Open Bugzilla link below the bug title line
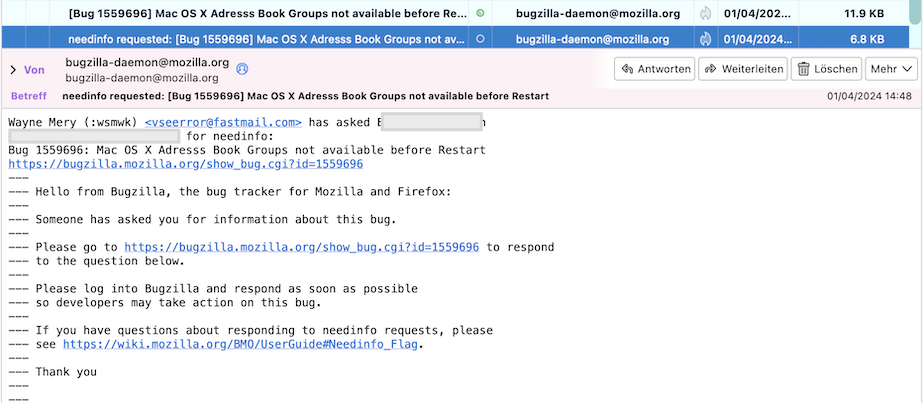The height and width of the screenshot is (403, 923). coord(185,164)
